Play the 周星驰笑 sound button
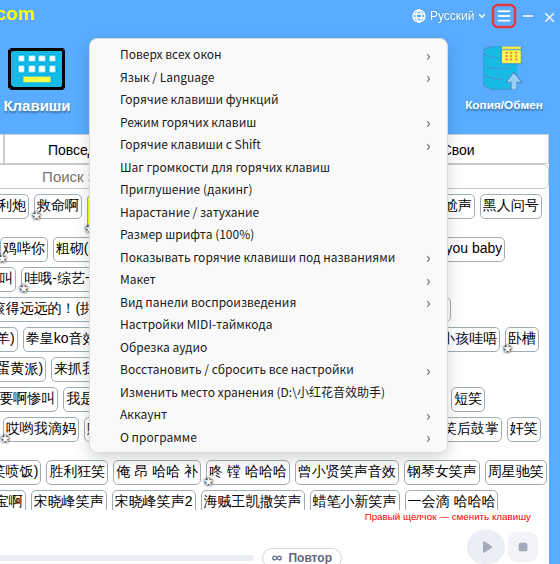This screenshot has height=564, width=560. point(516,472)
